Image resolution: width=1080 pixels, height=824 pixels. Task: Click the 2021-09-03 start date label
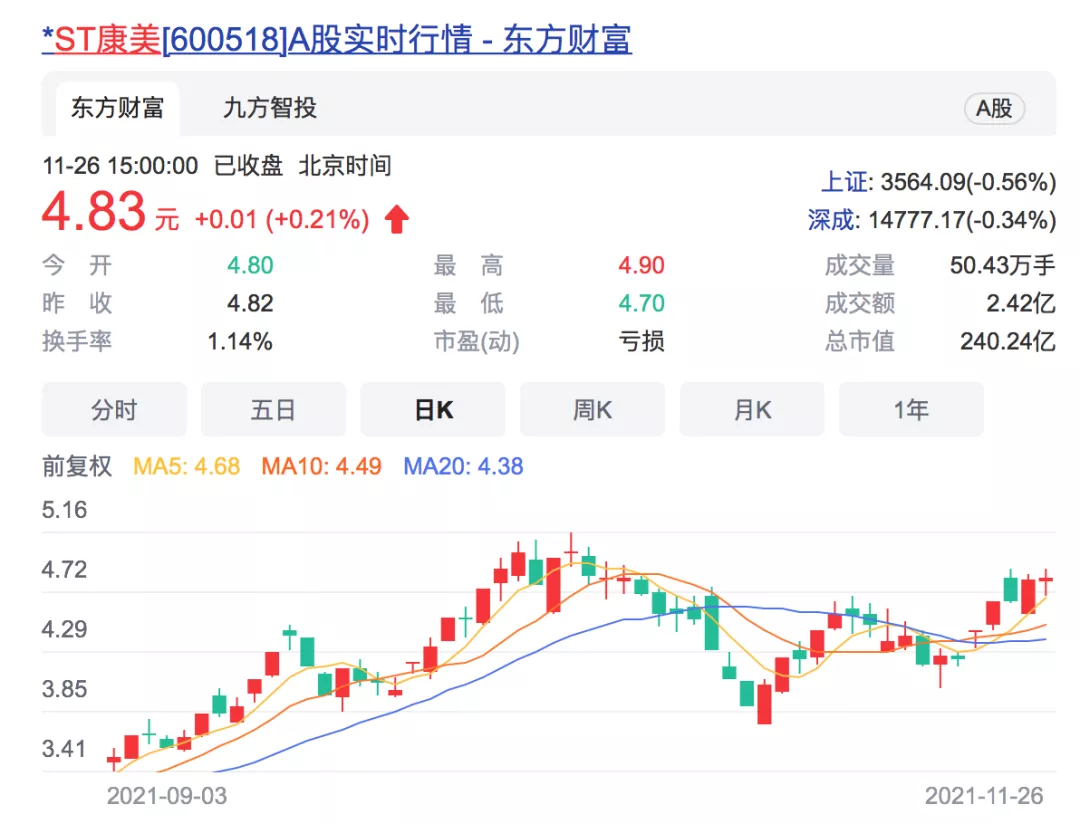click(167, 796)
